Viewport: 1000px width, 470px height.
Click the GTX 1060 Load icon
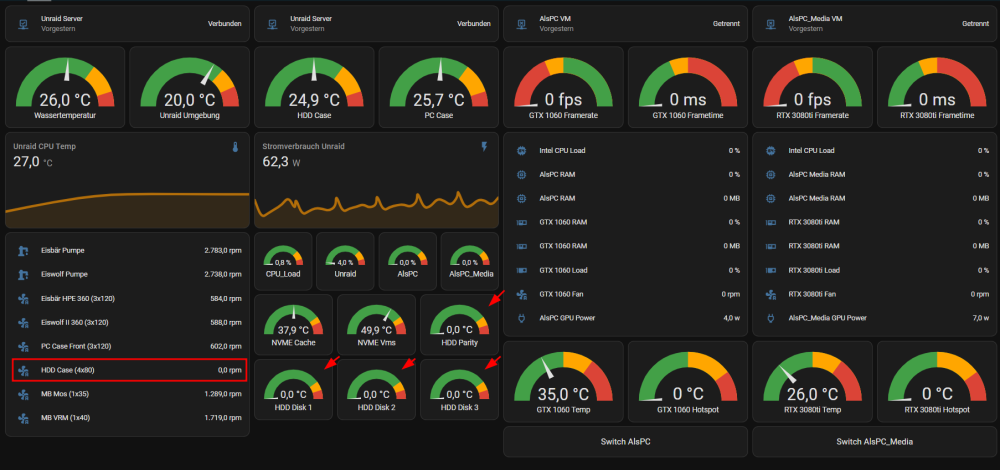tap(522, 270)
